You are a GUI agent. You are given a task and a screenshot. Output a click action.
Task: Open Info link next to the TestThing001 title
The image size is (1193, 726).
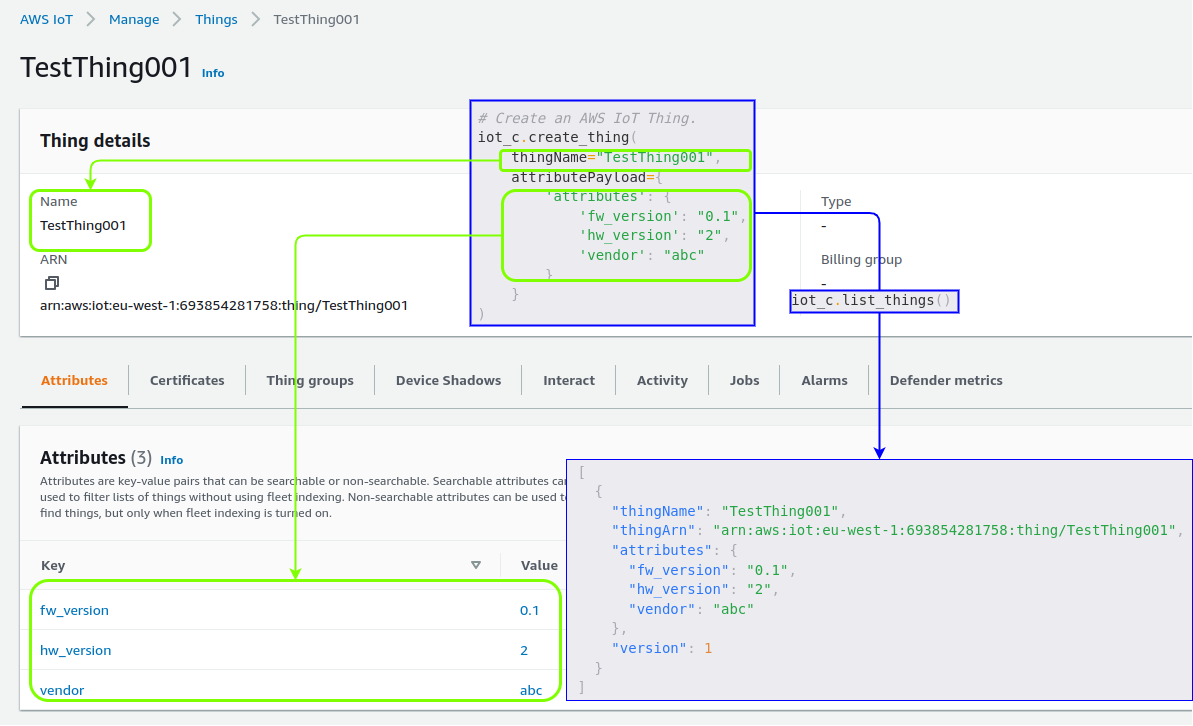click(x=213, y=73)
